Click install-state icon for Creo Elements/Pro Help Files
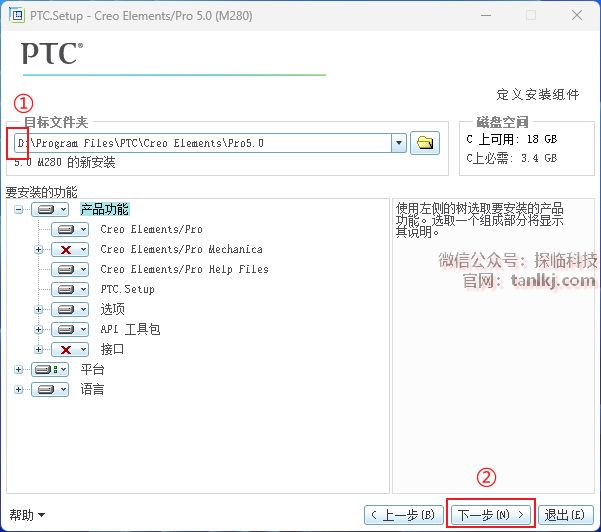This screenshot has width=601, height=532. coord(70,269)
